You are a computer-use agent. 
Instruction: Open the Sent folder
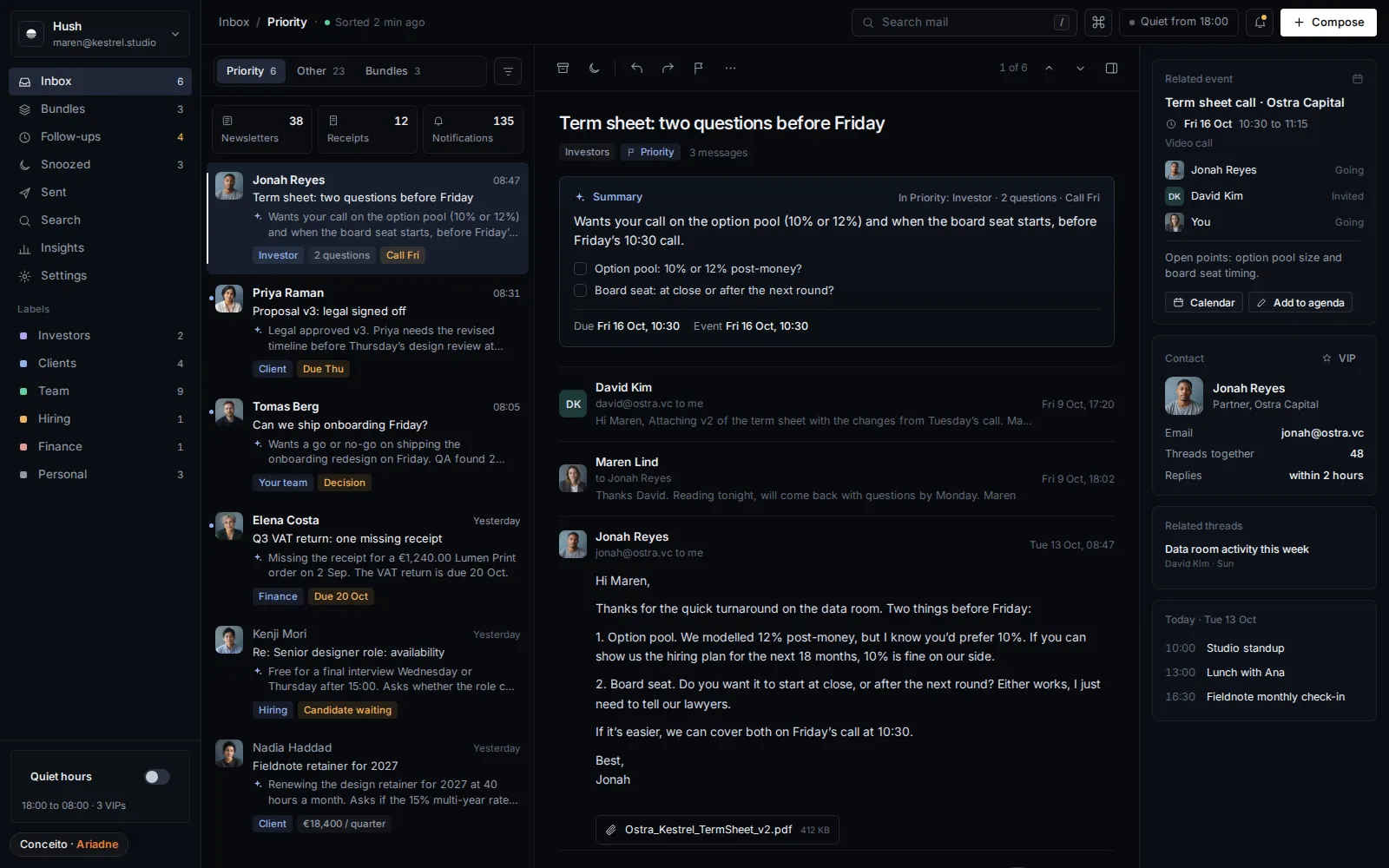[x=100, y=193]
